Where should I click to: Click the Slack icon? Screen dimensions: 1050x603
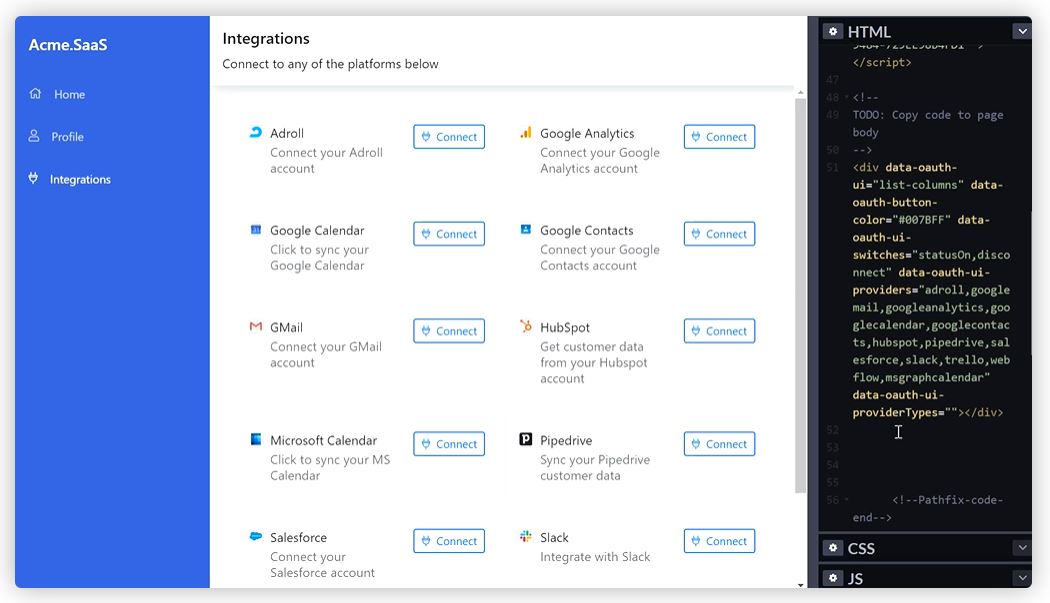pyautogui.click(x=526, y=537)
